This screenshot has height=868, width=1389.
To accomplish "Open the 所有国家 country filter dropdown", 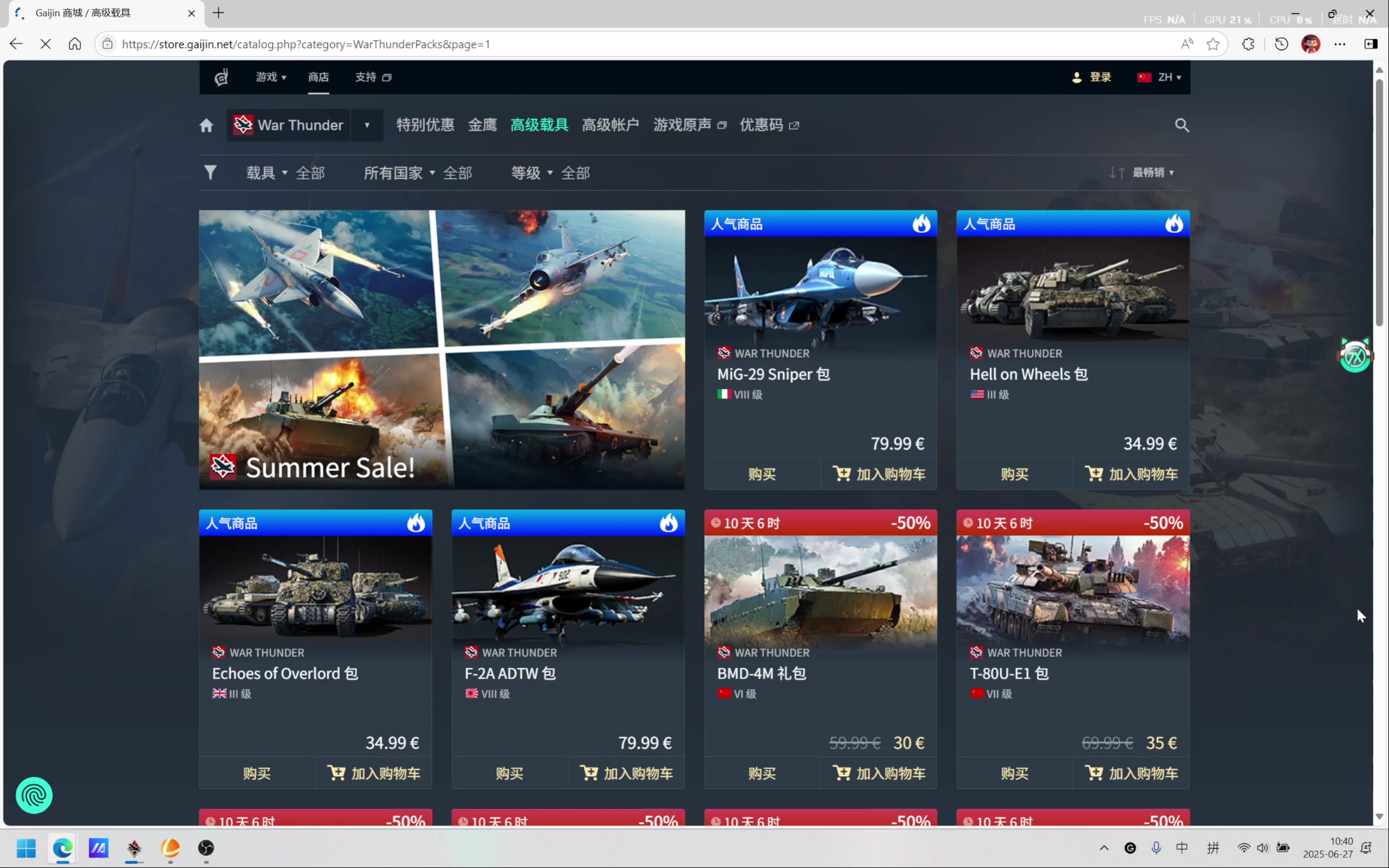I will [399, 173].
